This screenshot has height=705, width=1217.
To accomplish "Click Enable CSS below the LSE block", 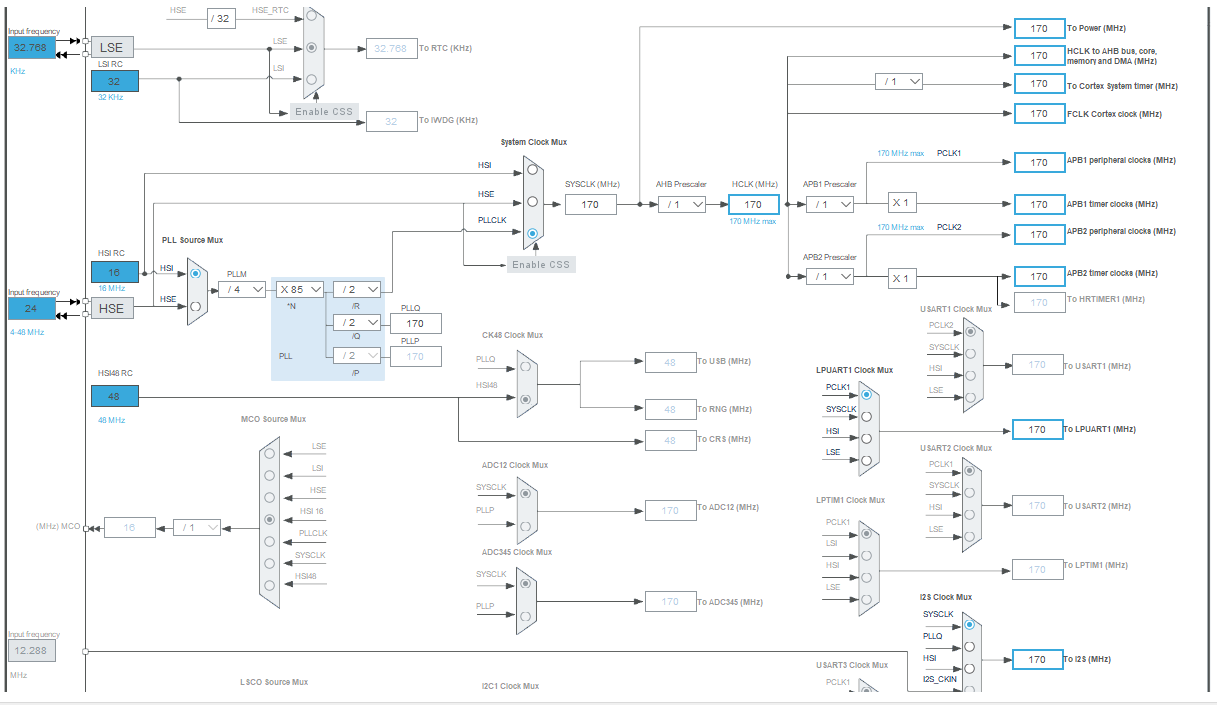I will click(322, 111).
